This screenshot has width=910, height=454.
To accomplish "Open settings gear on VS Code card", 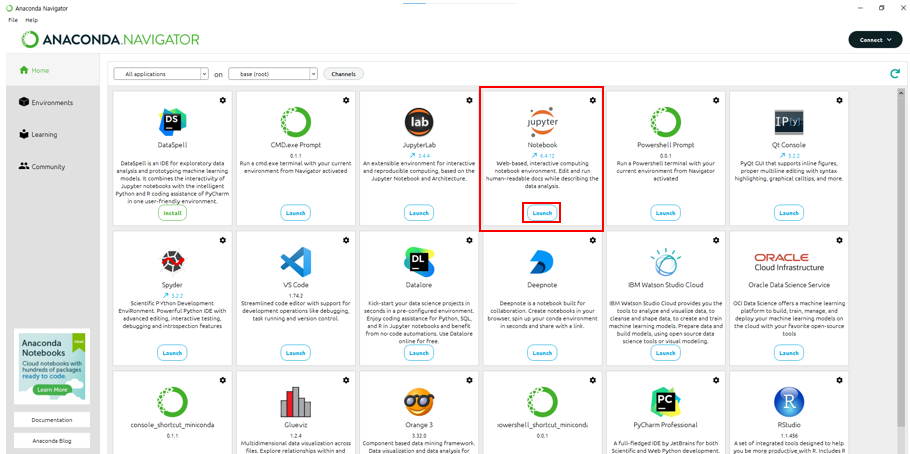I will pos(346,240).
